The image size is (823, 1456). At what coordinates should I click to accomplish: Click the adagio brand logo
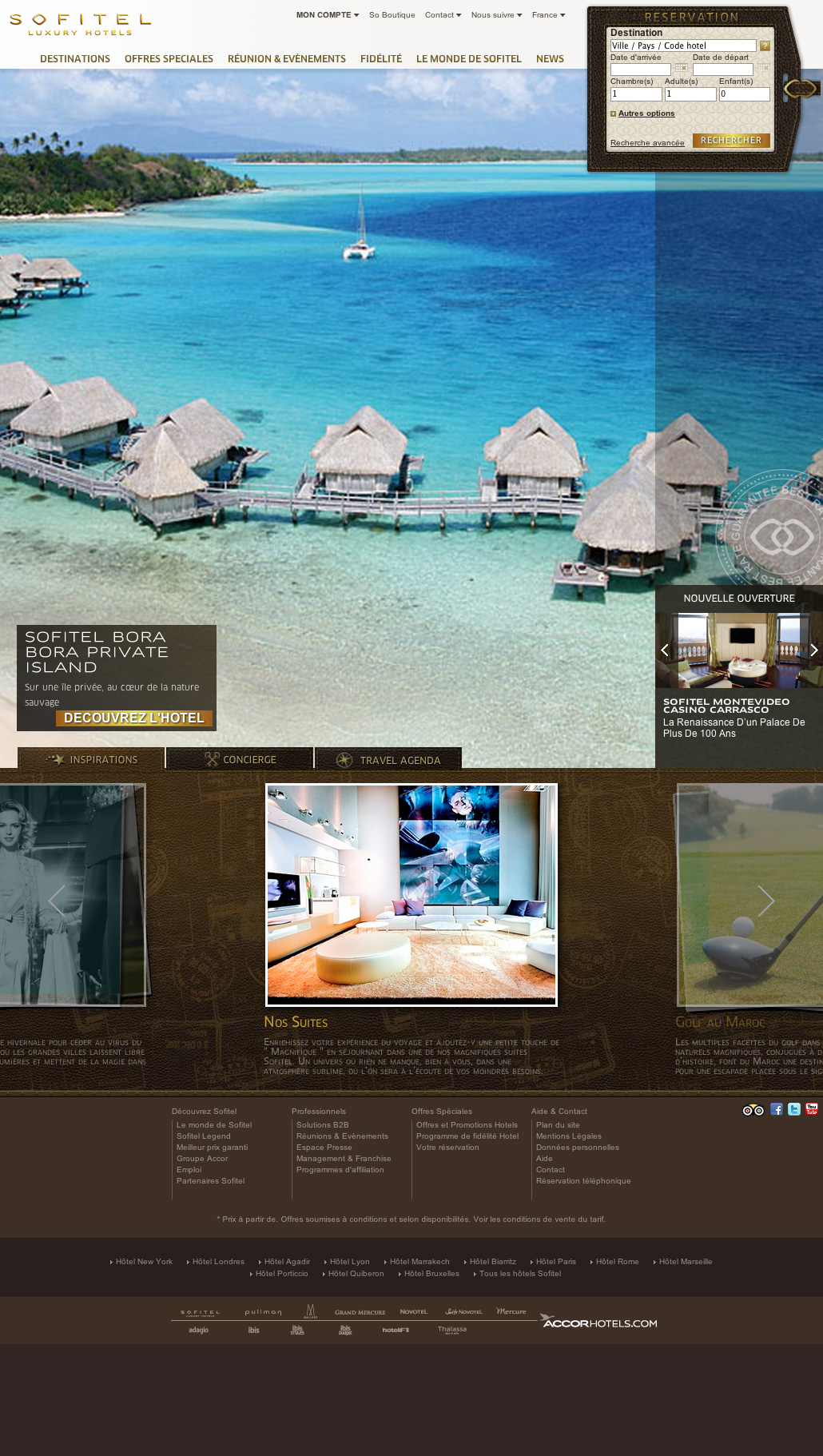click(199, 1330)
